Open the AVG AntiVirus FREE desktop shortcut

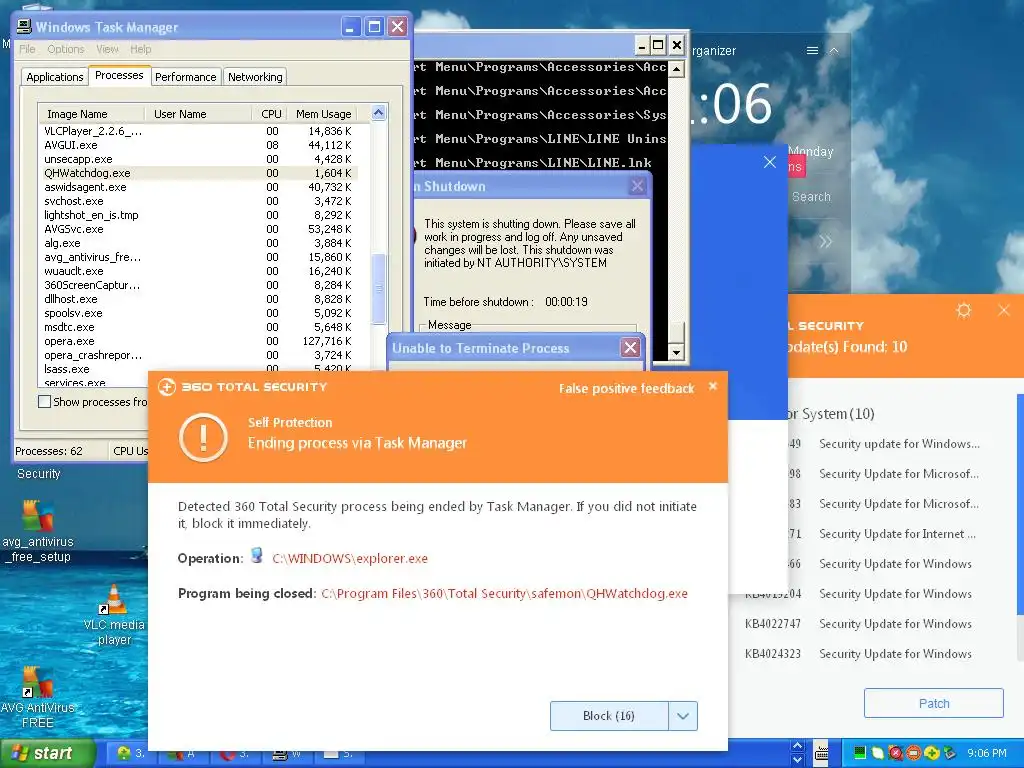(37, 697)
